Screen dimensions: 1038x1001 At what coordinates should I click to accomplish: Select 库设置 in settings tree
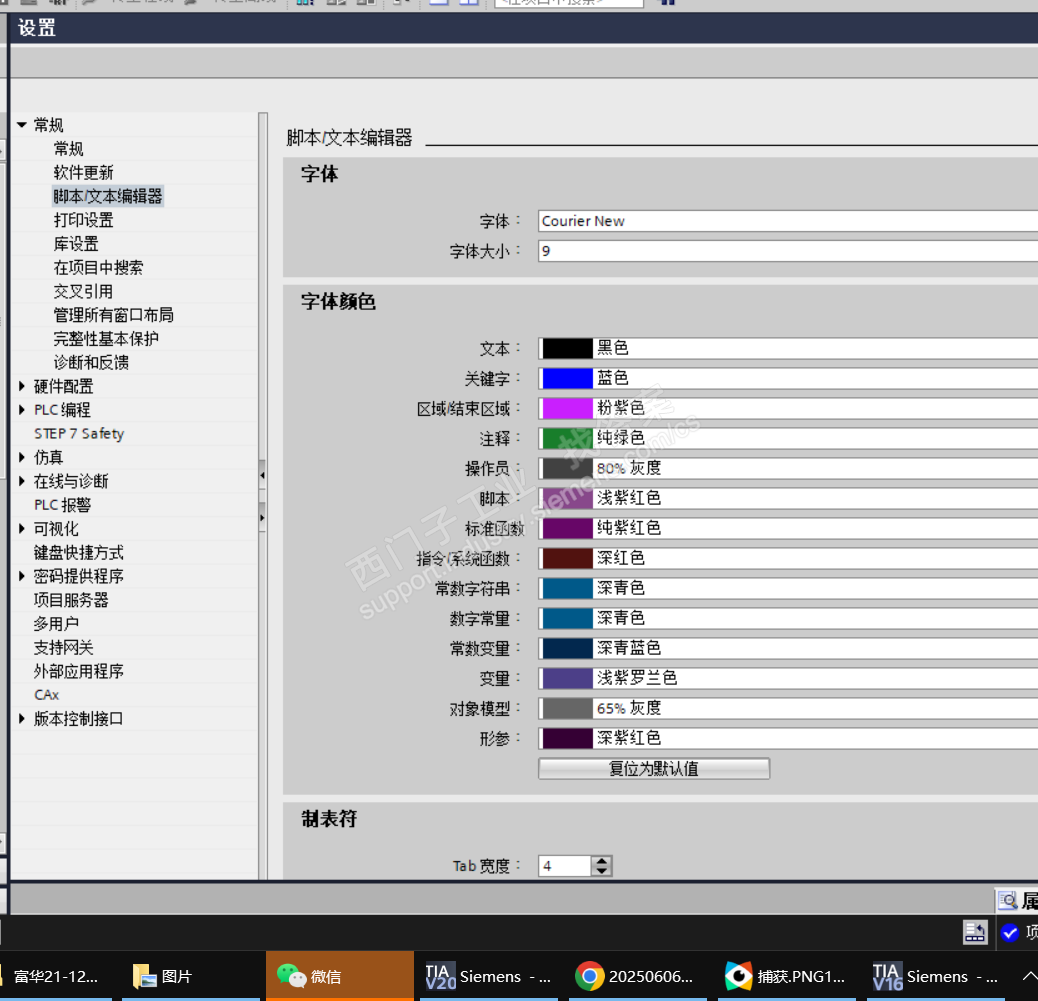point(76,244)
